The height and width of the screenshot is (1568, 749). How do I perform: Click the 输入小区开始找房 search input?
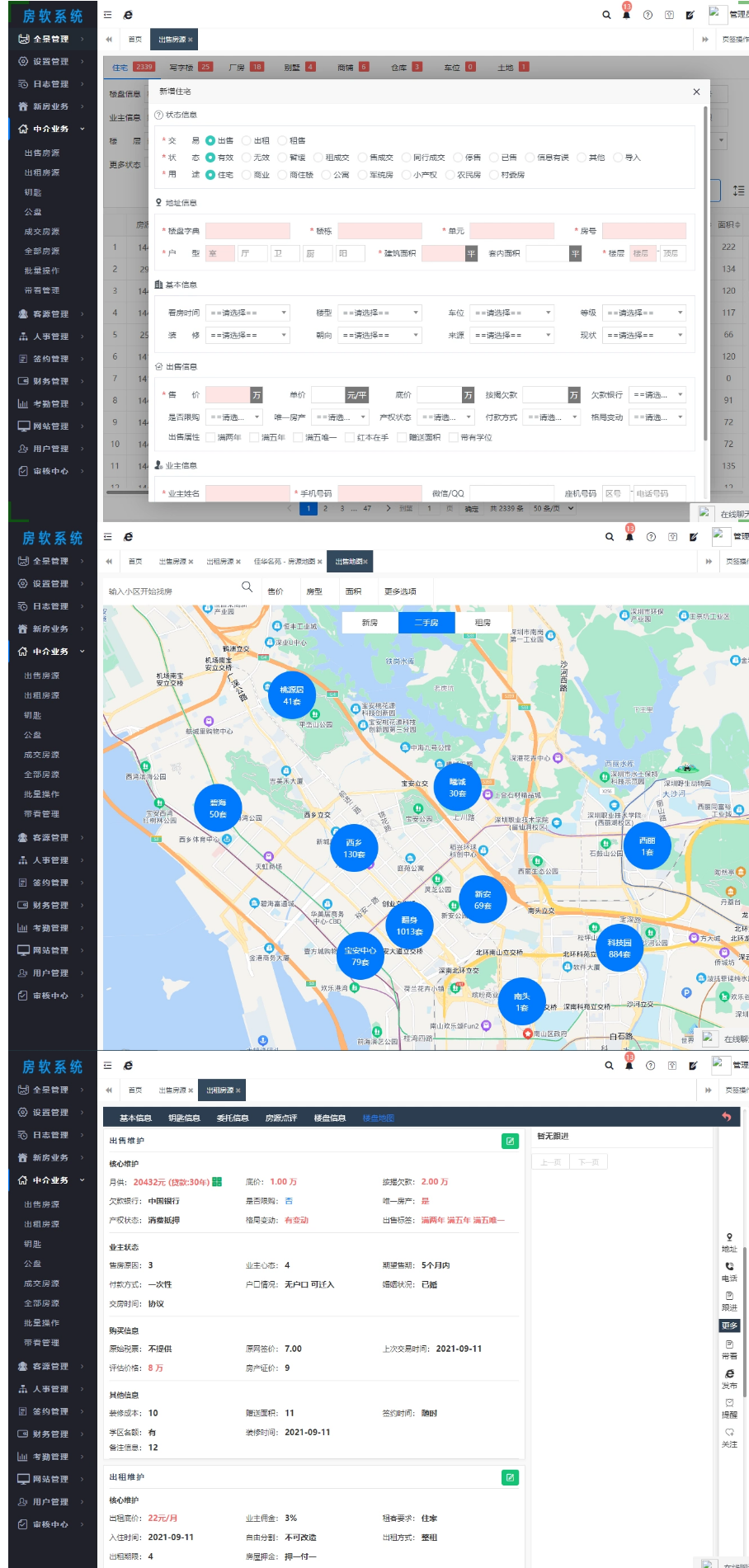[172, 591]
